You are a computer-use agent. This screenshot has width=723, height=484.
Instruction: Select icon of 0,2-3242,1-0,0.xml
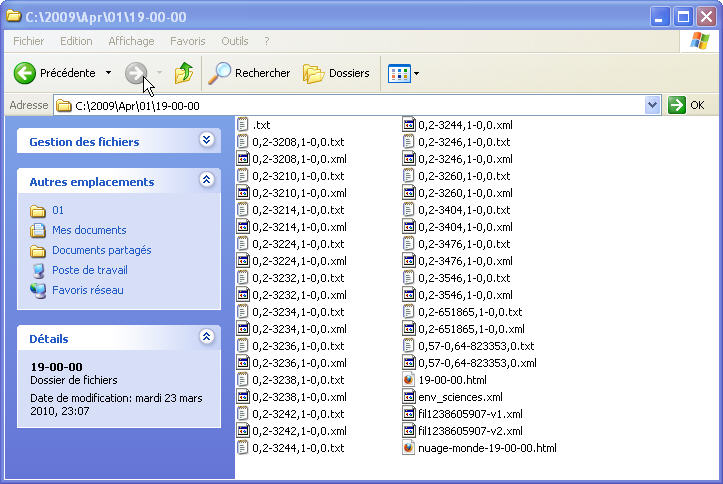click(243, 431)
